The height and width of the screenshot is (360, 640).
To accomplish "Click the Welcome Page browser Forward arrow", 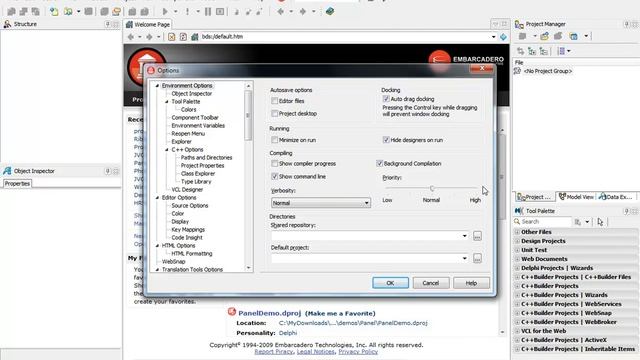I will (x=149, y=37).
